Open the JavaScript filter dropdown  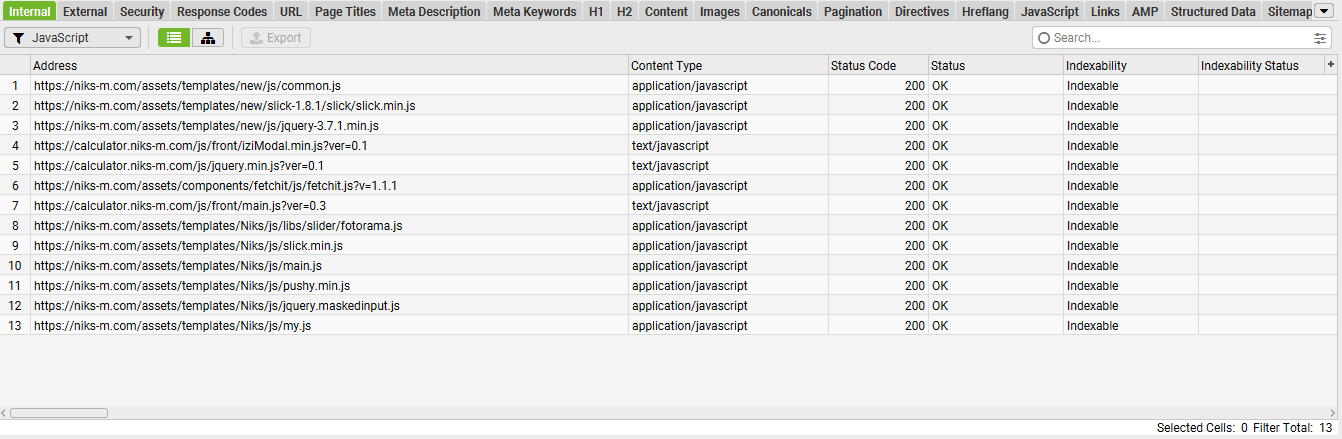pos(73,38)
